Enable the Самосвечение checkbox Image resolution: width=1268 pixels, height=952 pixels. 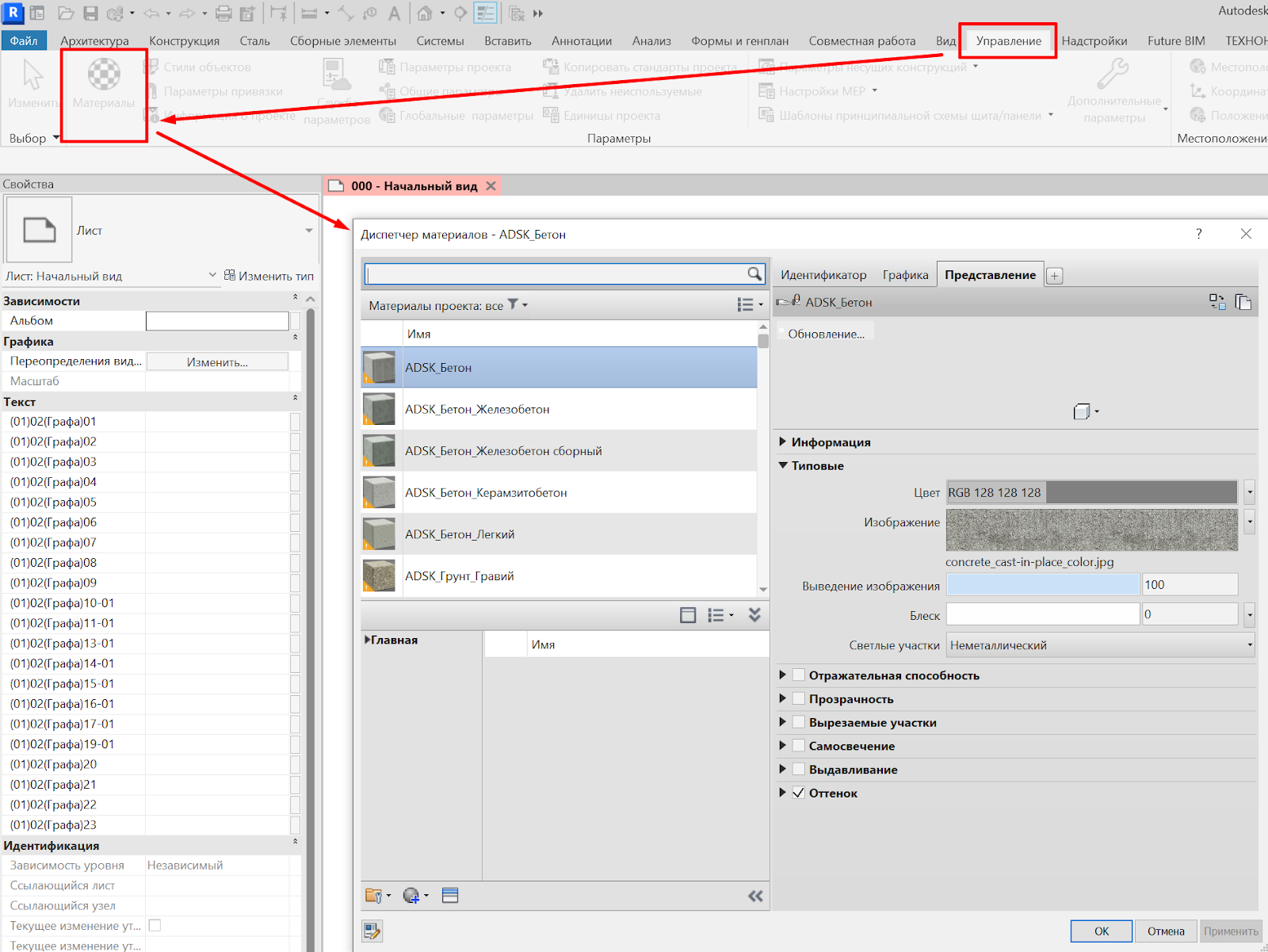click(799, 745)
